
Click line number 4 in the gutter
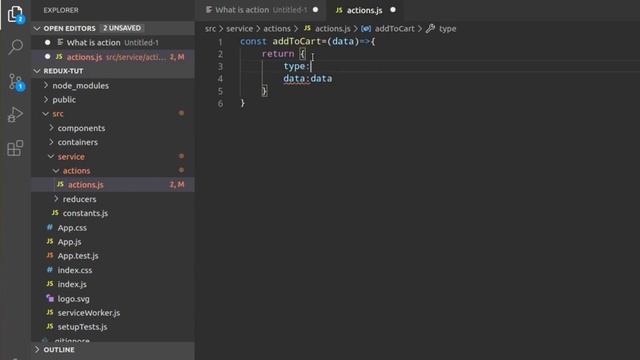(x=220, y=79)
